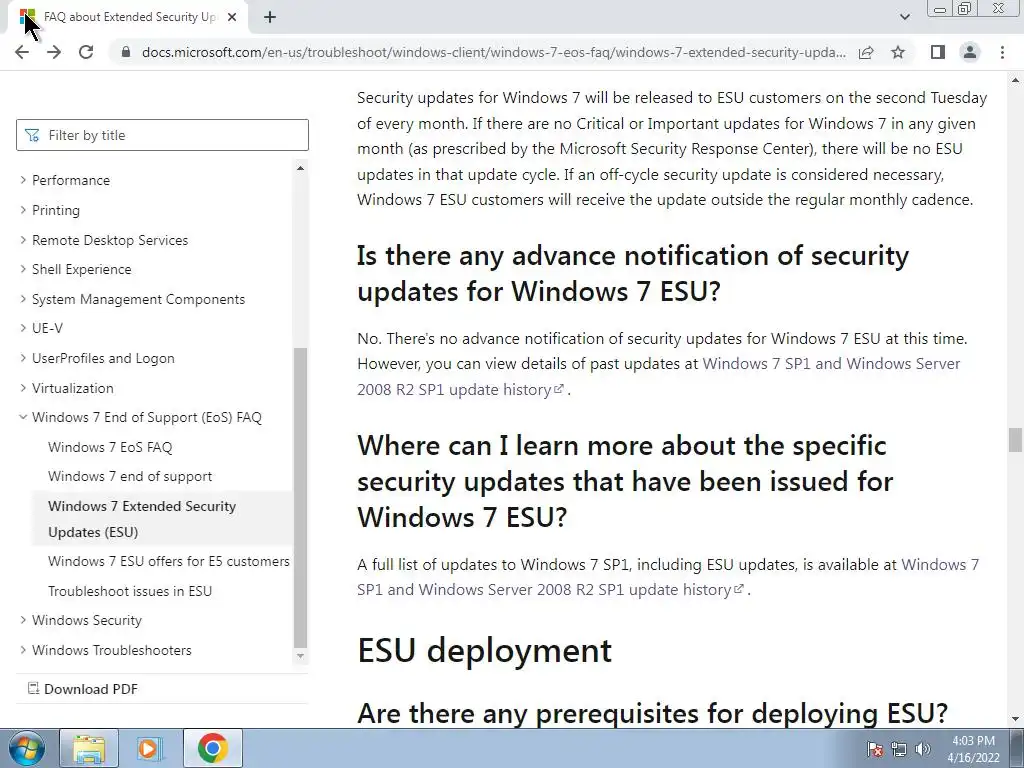Click the sidebar scrollbar thumb
The width and height of the screenshot is (1024, 768).
point(300,496)
